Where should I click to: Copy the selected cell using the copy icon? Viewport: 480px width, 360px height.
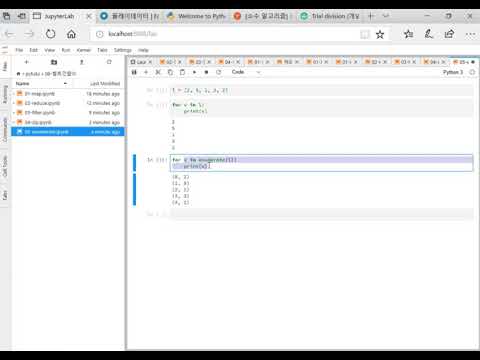coord(170,72)
